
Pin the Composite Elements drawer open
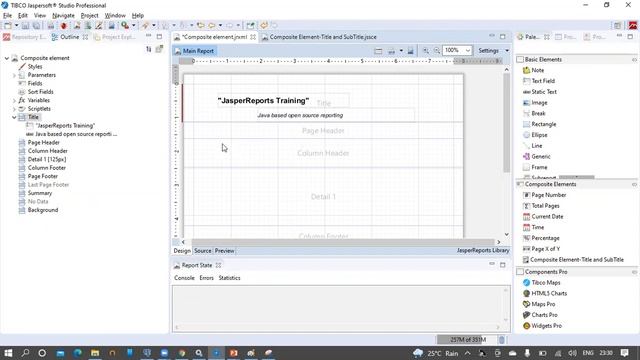[x=634, y=184]
